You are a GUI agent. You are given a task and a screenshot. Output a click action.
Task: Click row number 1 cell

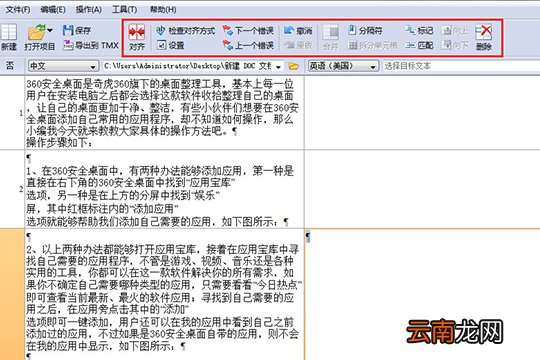pyautogui.click(x=12, y=113)
